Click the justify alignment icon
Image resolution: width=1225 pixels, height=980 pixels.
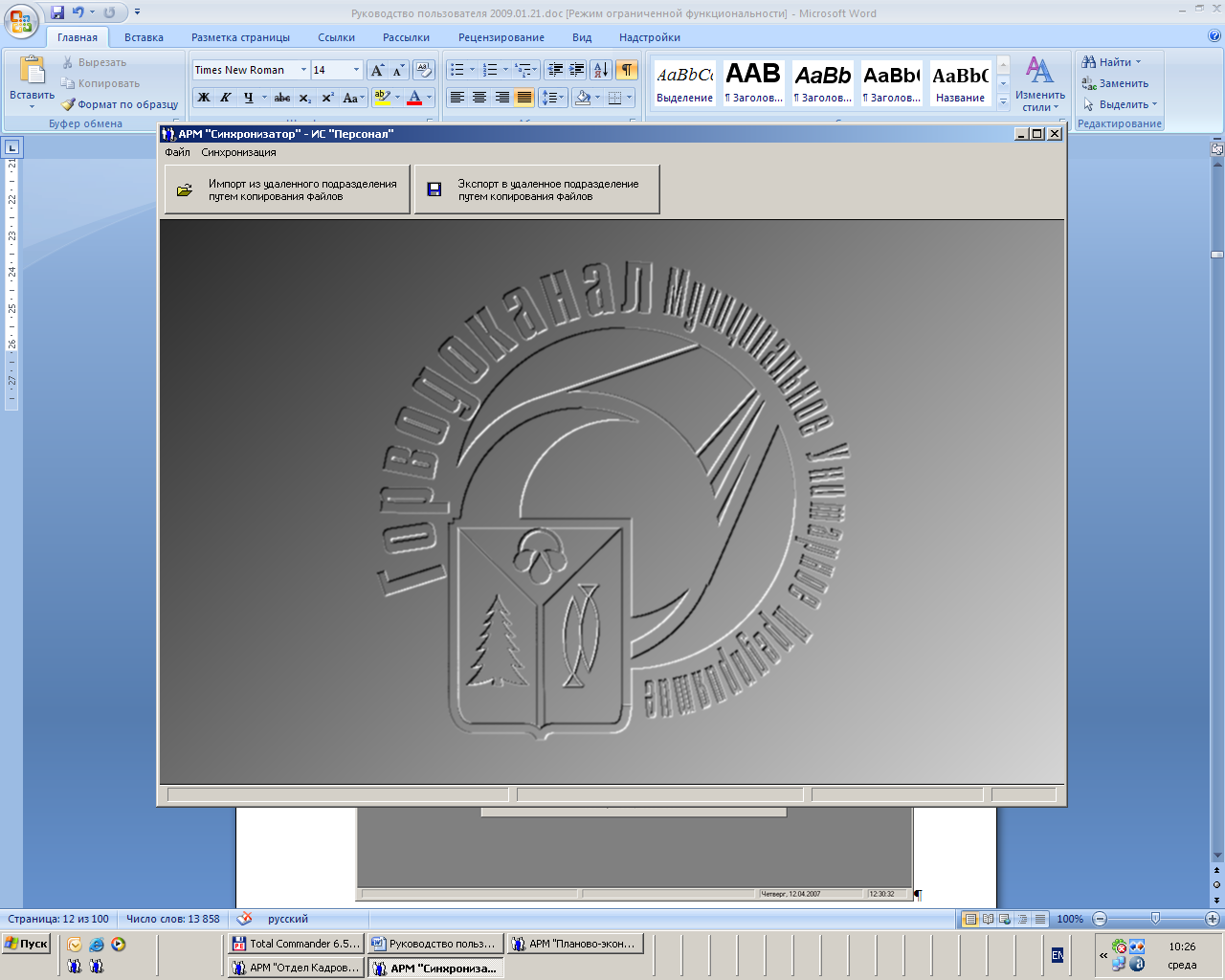[x=524, y=98]
